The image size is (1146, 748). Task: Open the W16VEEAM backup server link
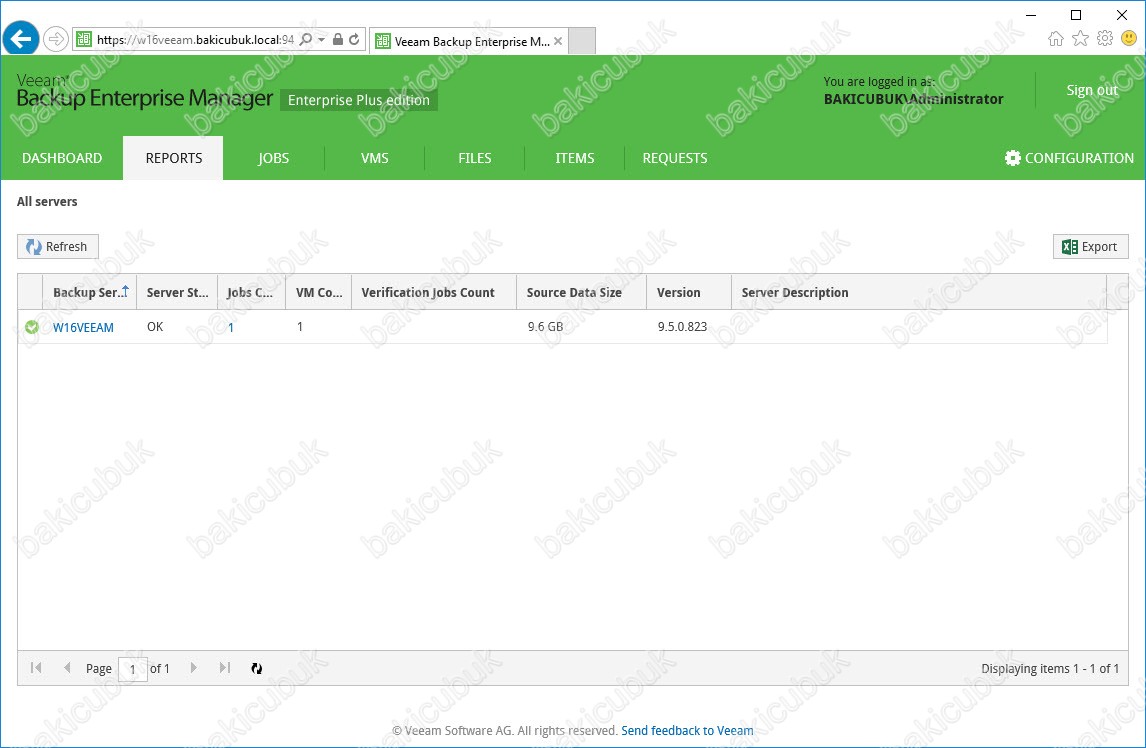pyautogui.click(x=83, y=328)
